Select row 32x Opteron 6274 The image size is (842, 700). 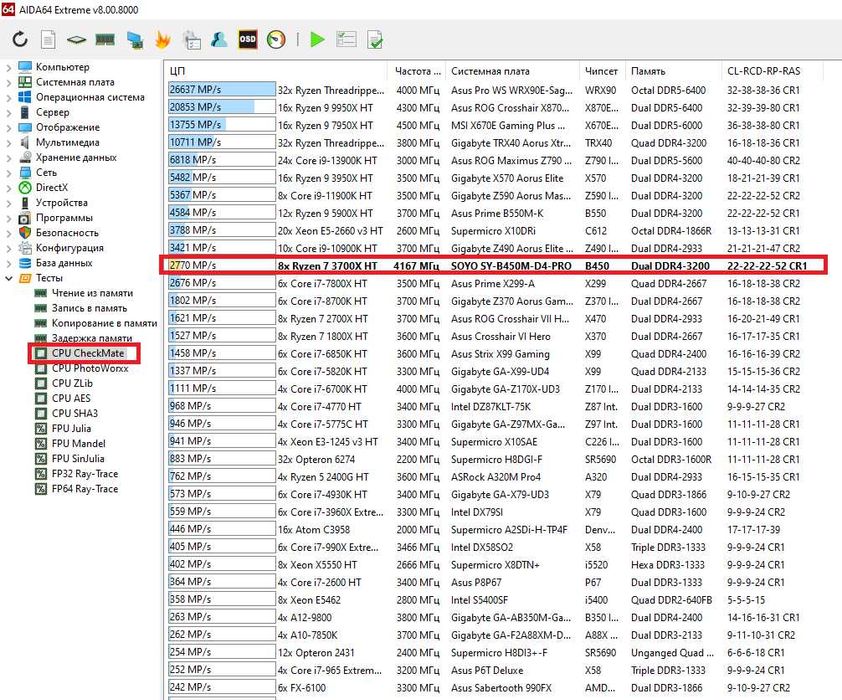(493, 460)
